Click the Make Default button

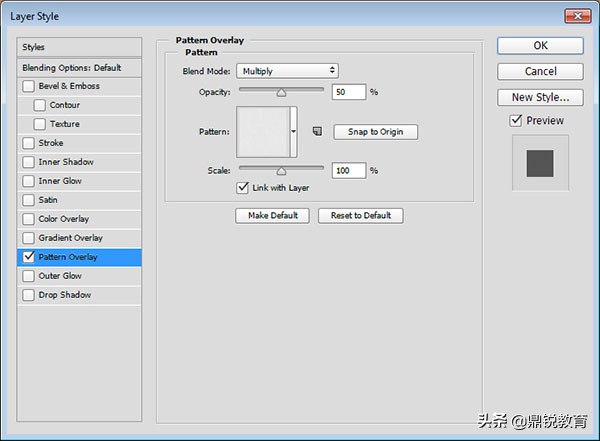point(272,216)
